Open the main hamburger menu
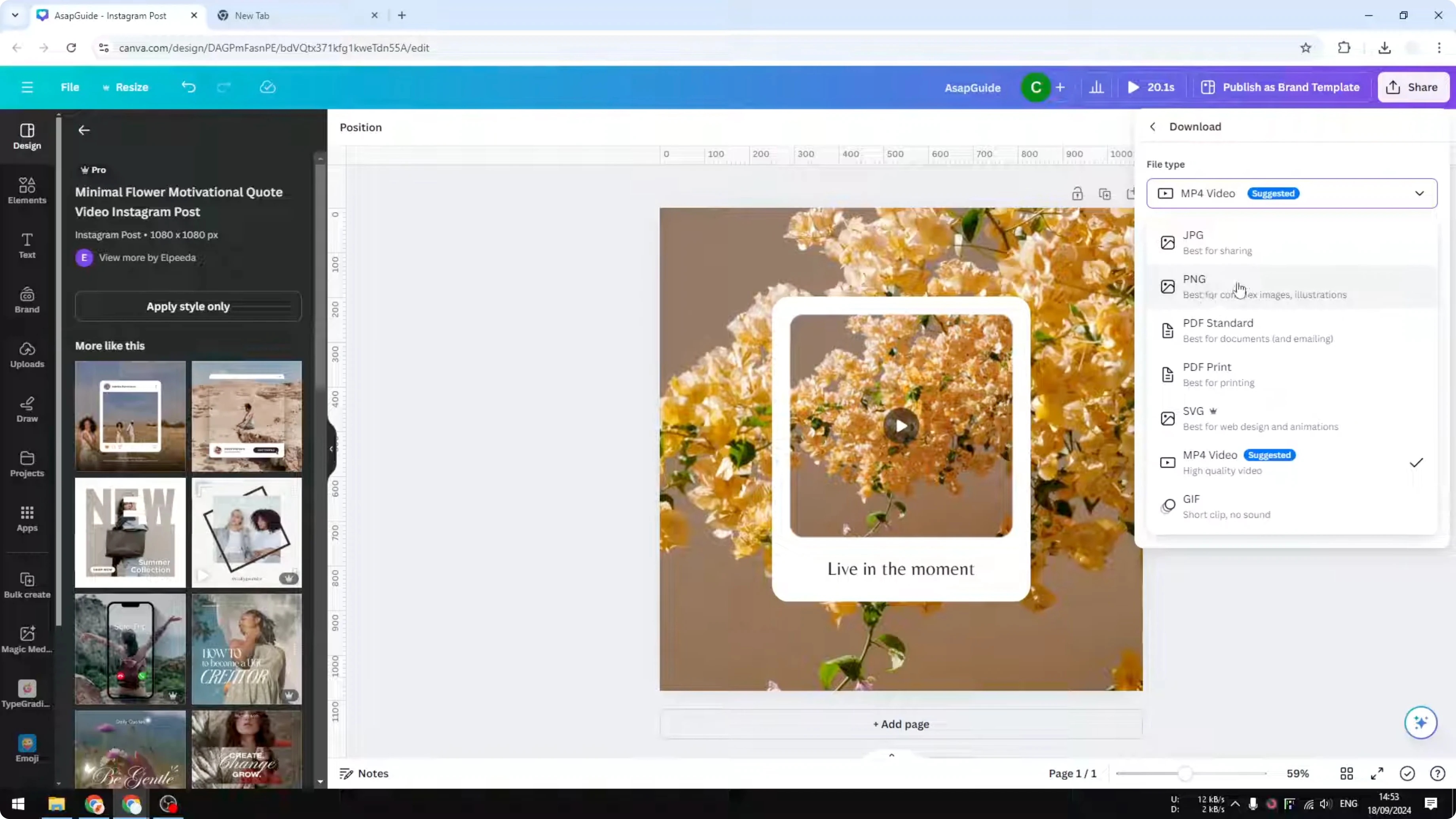The height and width of the screenshot is (819, 1456). click(x=27, y=87)
